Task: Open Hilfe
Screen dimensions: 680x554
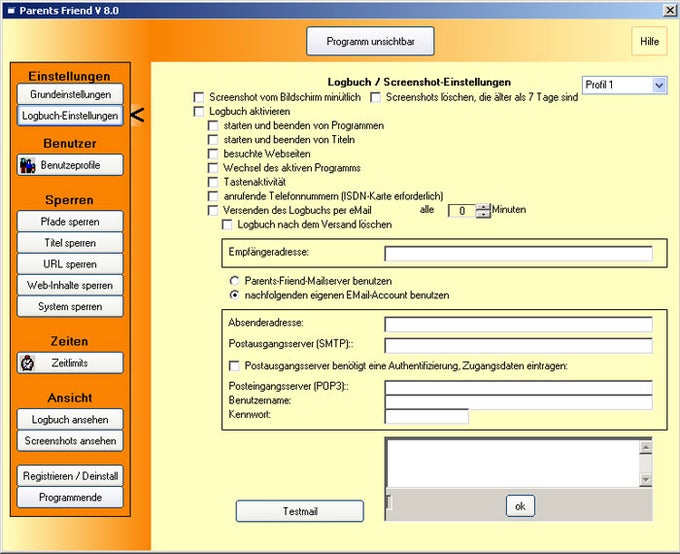Action: tap(649, 41)
